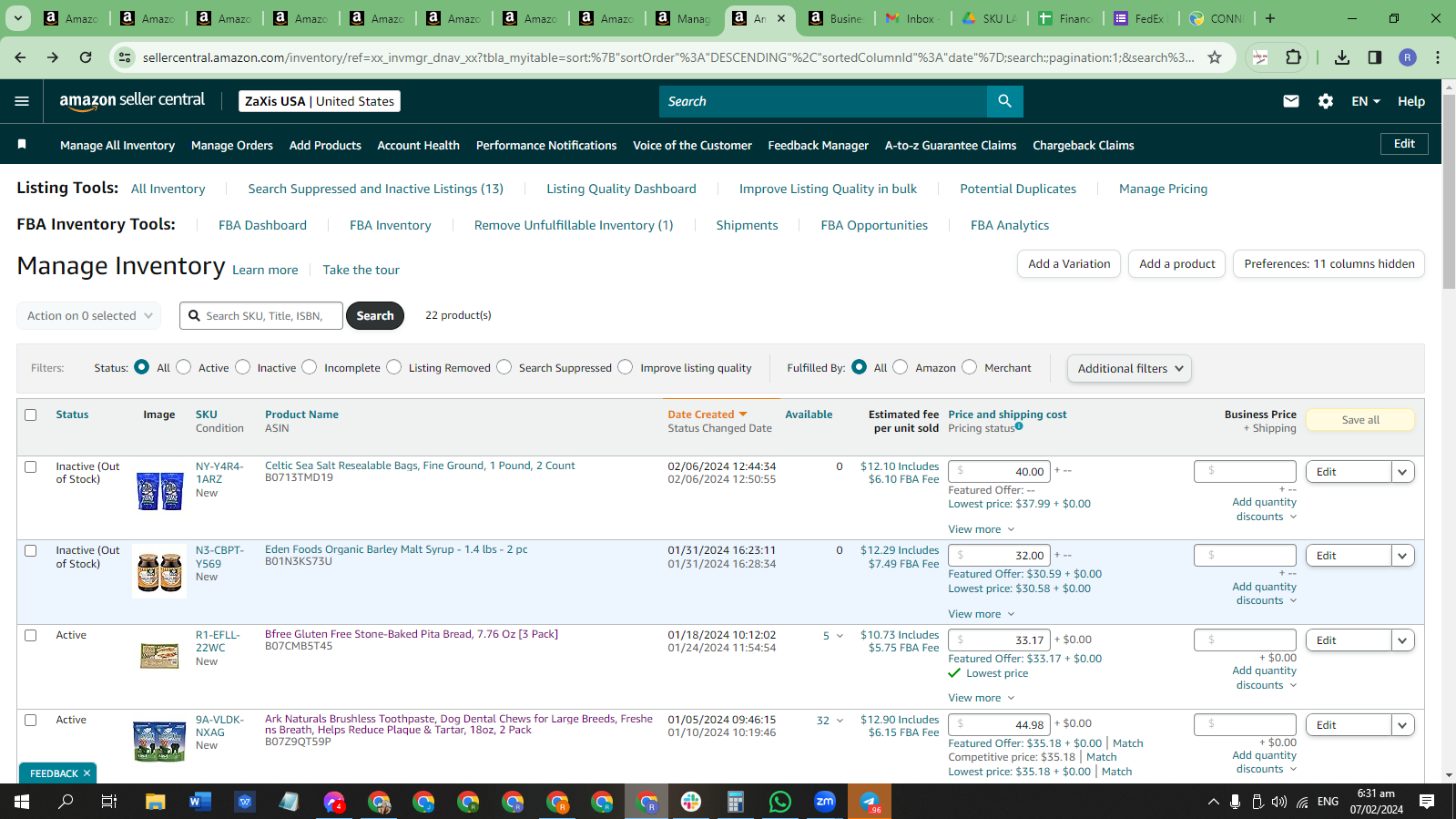This screenshot has width=1456, height=819.
Task: Filter status by Listing Removed
Action: point(393,367)
